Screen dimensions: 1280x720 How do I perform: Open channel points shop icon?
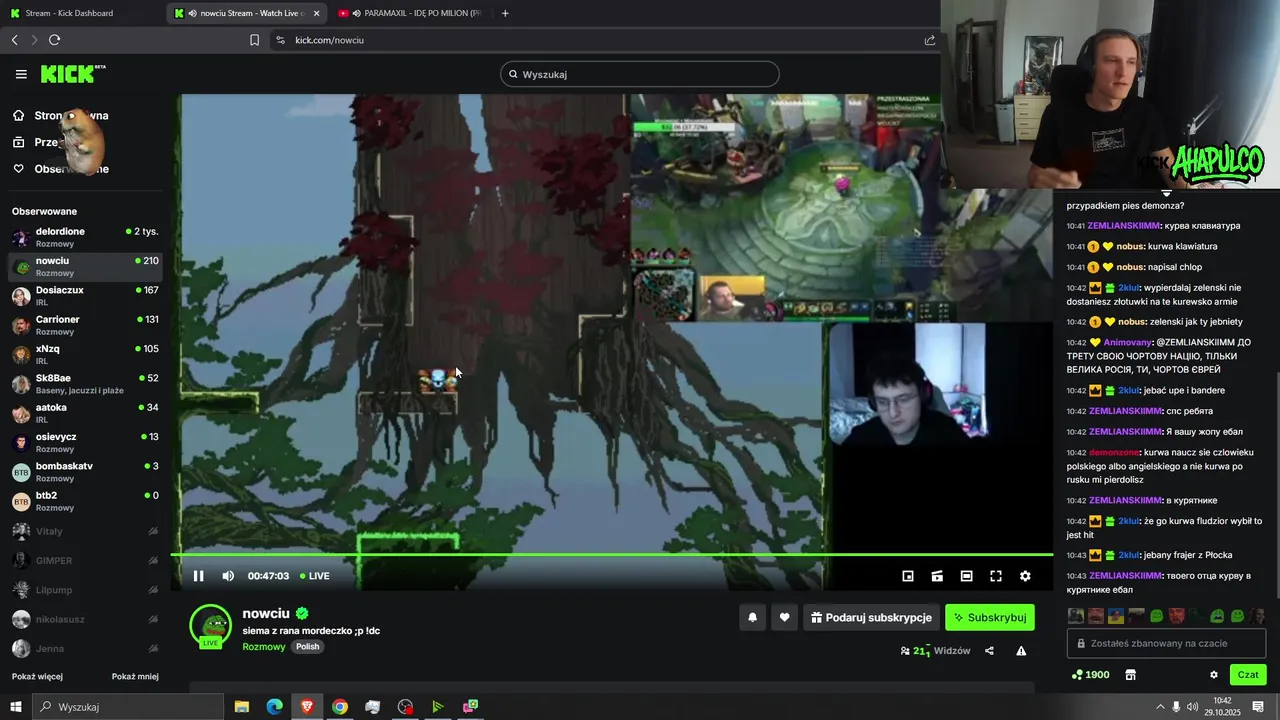pyautogui.click(x=1130, y=675)
